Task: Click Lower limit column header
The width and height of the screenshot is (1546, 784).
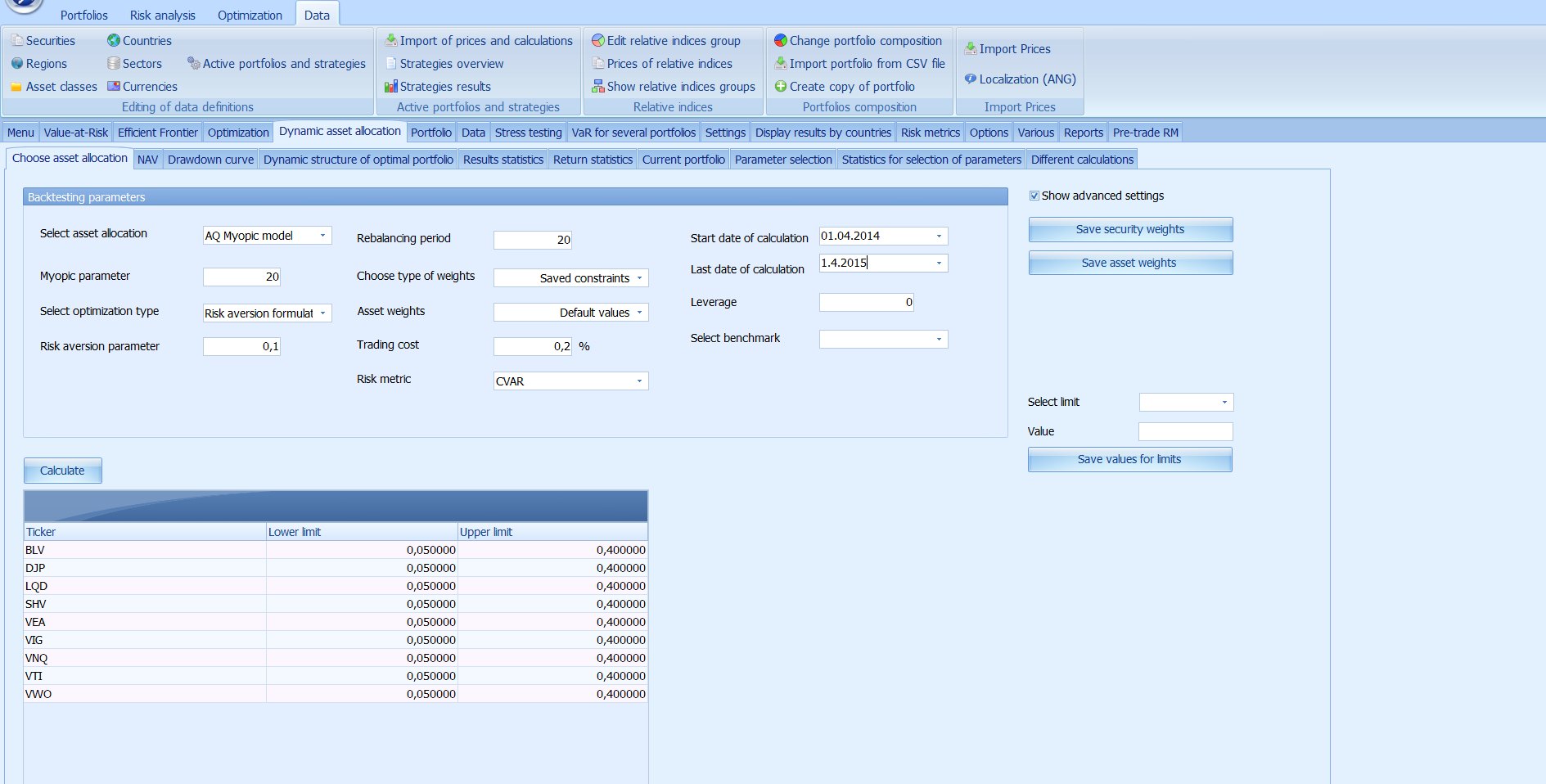Action: pyautogui.click(x=362, y=532)
